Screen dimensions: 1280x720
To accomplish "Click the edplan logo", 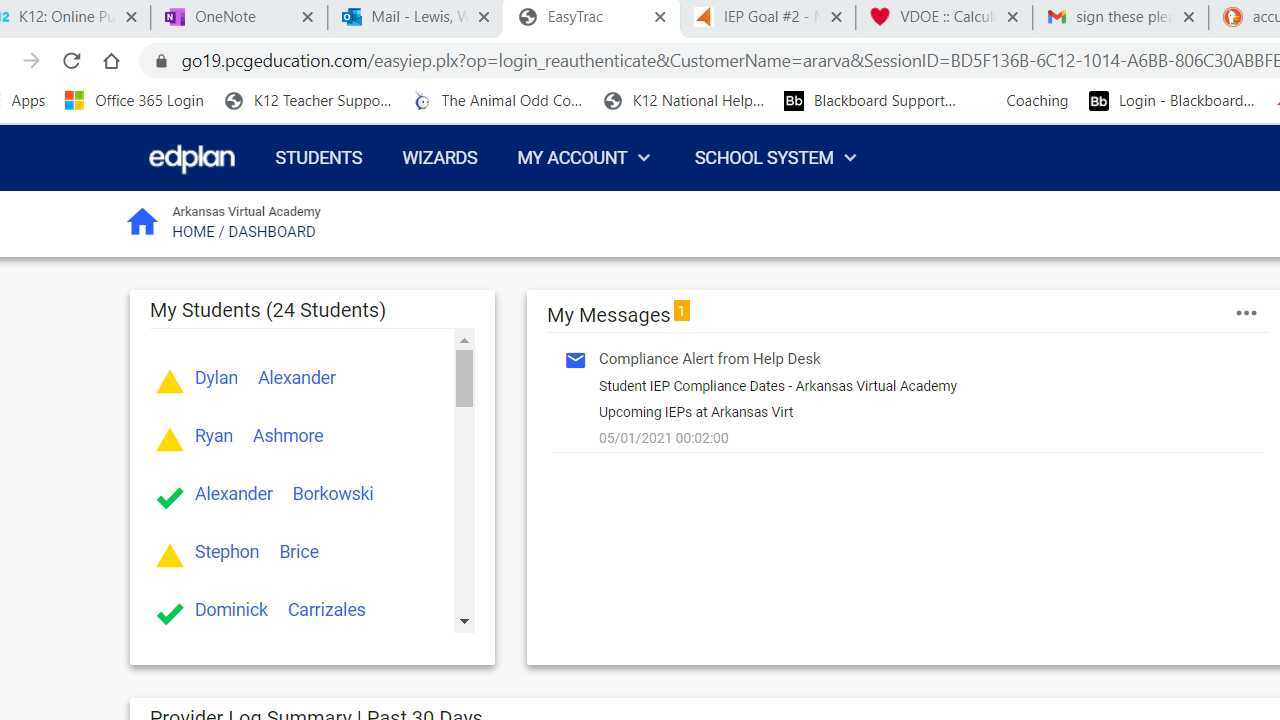I will (191, 157).
